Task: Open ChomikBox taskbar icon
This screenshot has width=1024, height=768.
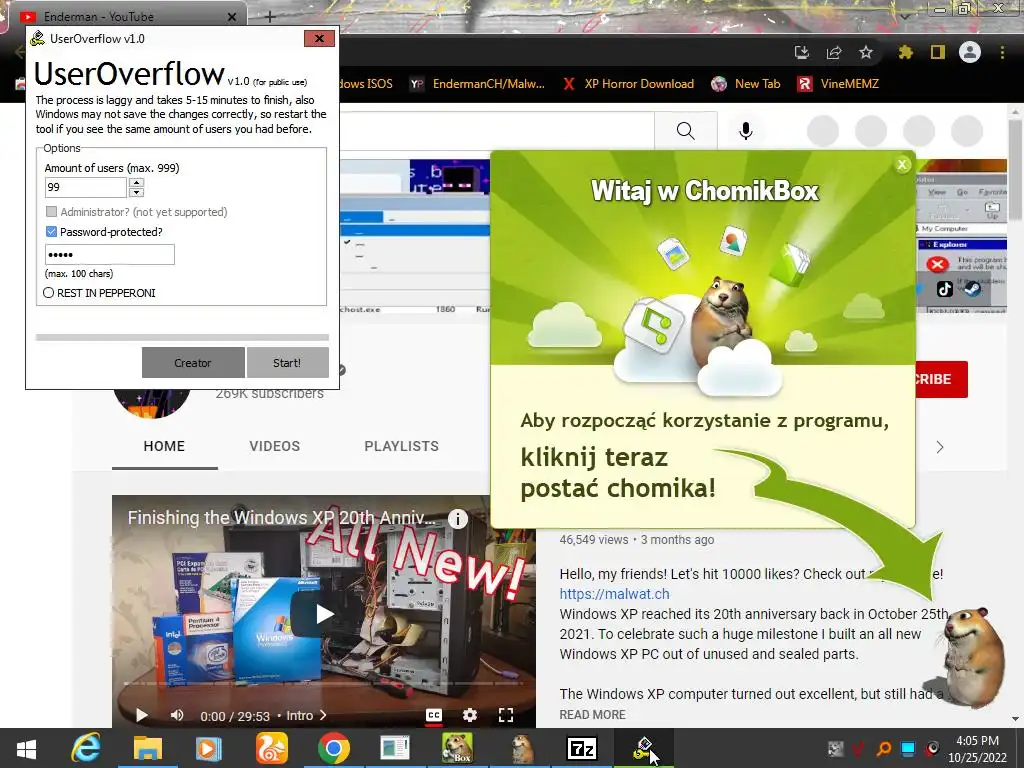Action: (x=457, y=748)
